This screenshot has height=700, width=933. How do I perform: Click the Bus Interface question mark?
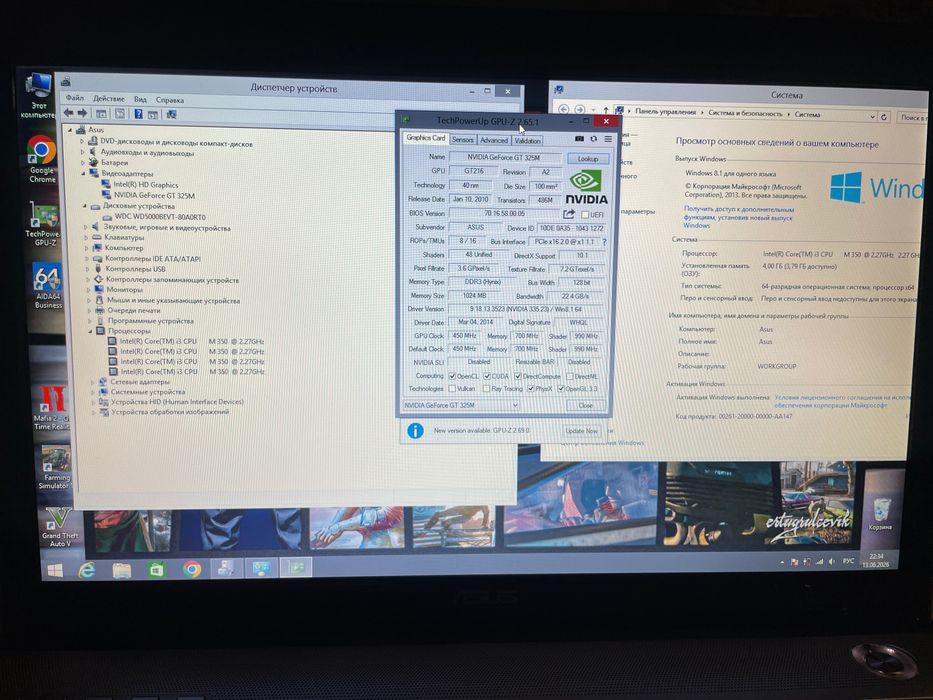[x=604, y=242]
